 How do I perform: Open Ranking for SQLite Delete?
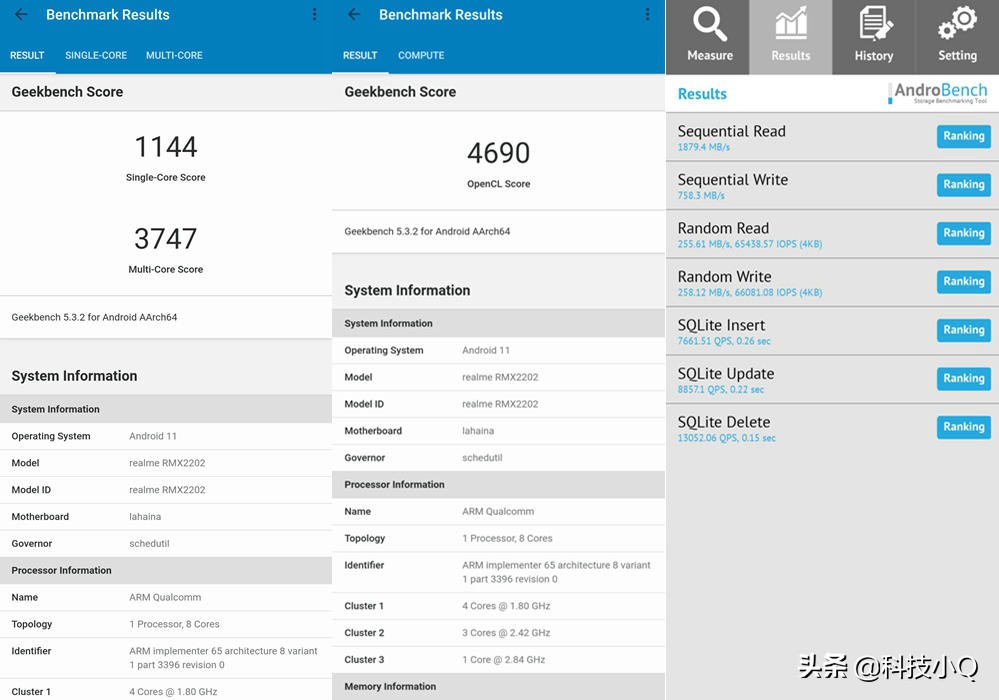coord(963,426)
